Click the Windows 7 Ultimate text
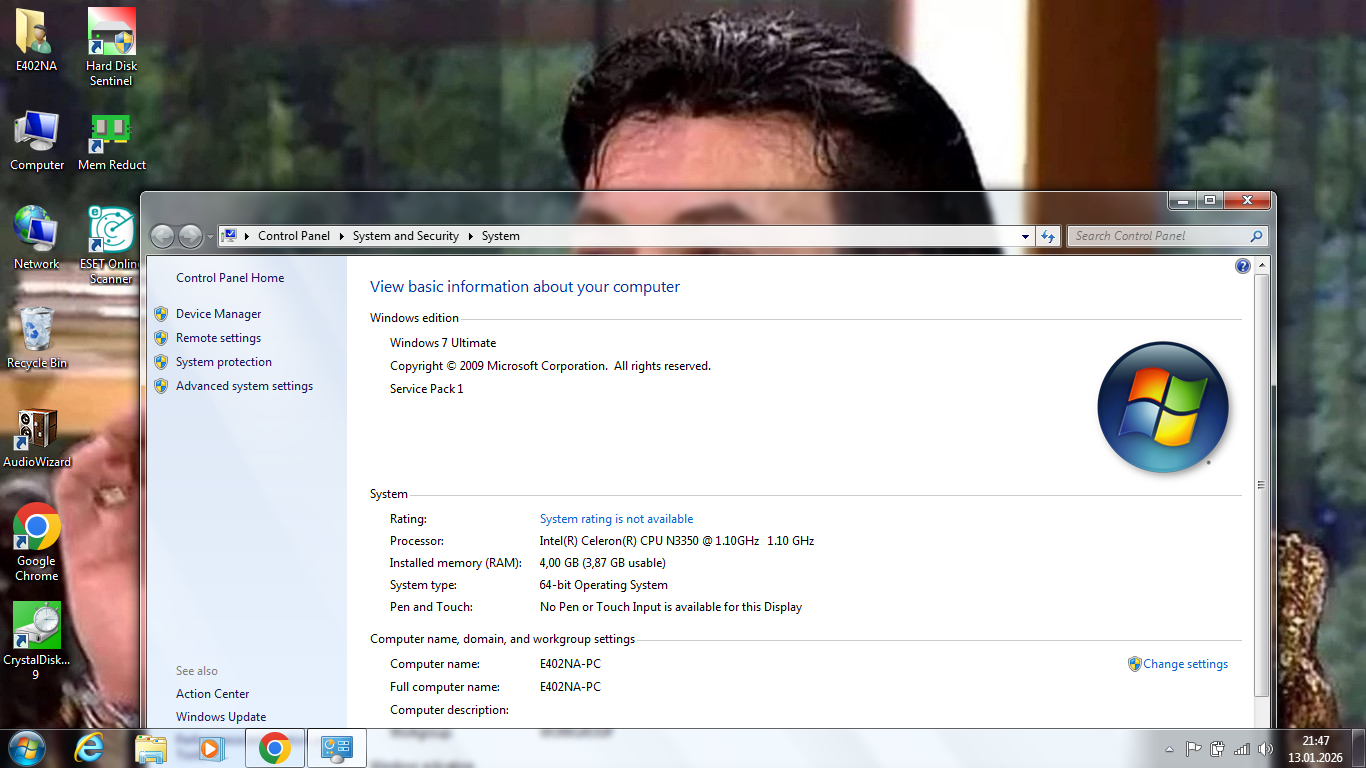Viewport: 1366px width, 768px height. (443, 343)
